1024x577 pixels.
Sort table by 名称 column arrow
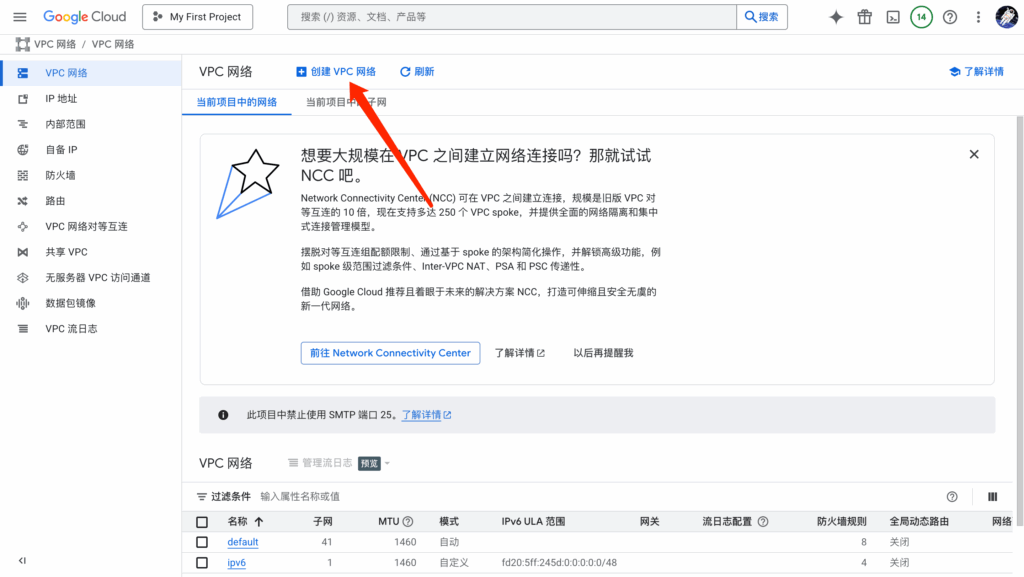259,522
